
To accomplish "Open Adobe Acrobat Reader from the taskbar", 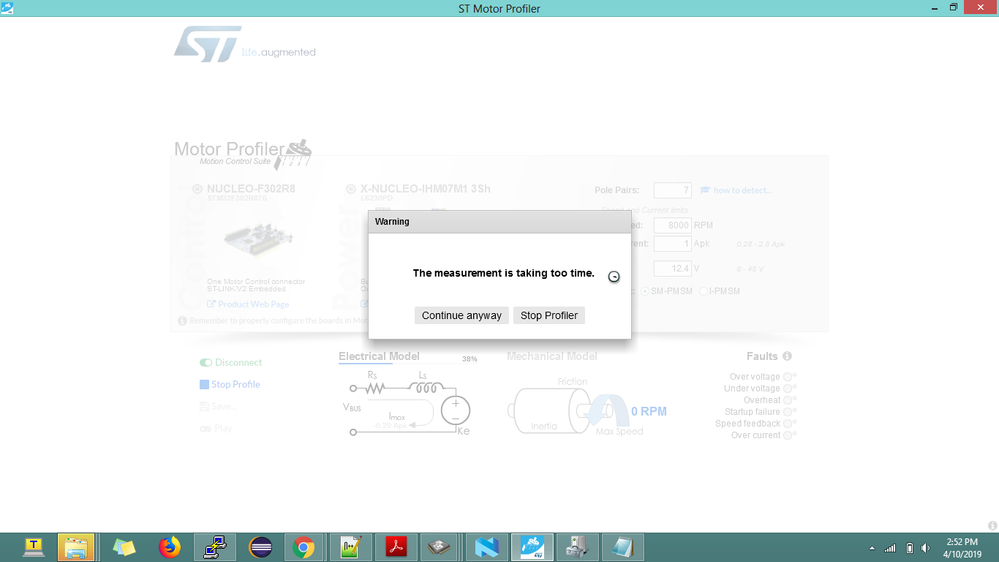I will coord(396,547).
